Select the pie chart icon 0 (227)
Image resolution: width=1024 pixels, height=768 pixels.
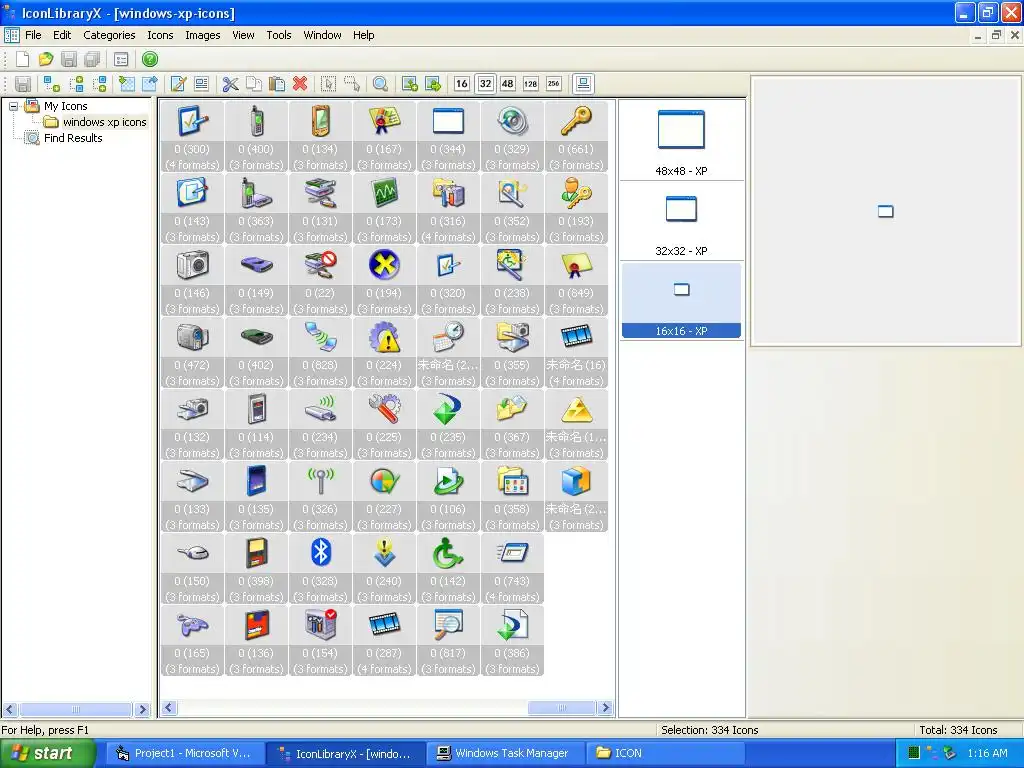click(385, 496)
